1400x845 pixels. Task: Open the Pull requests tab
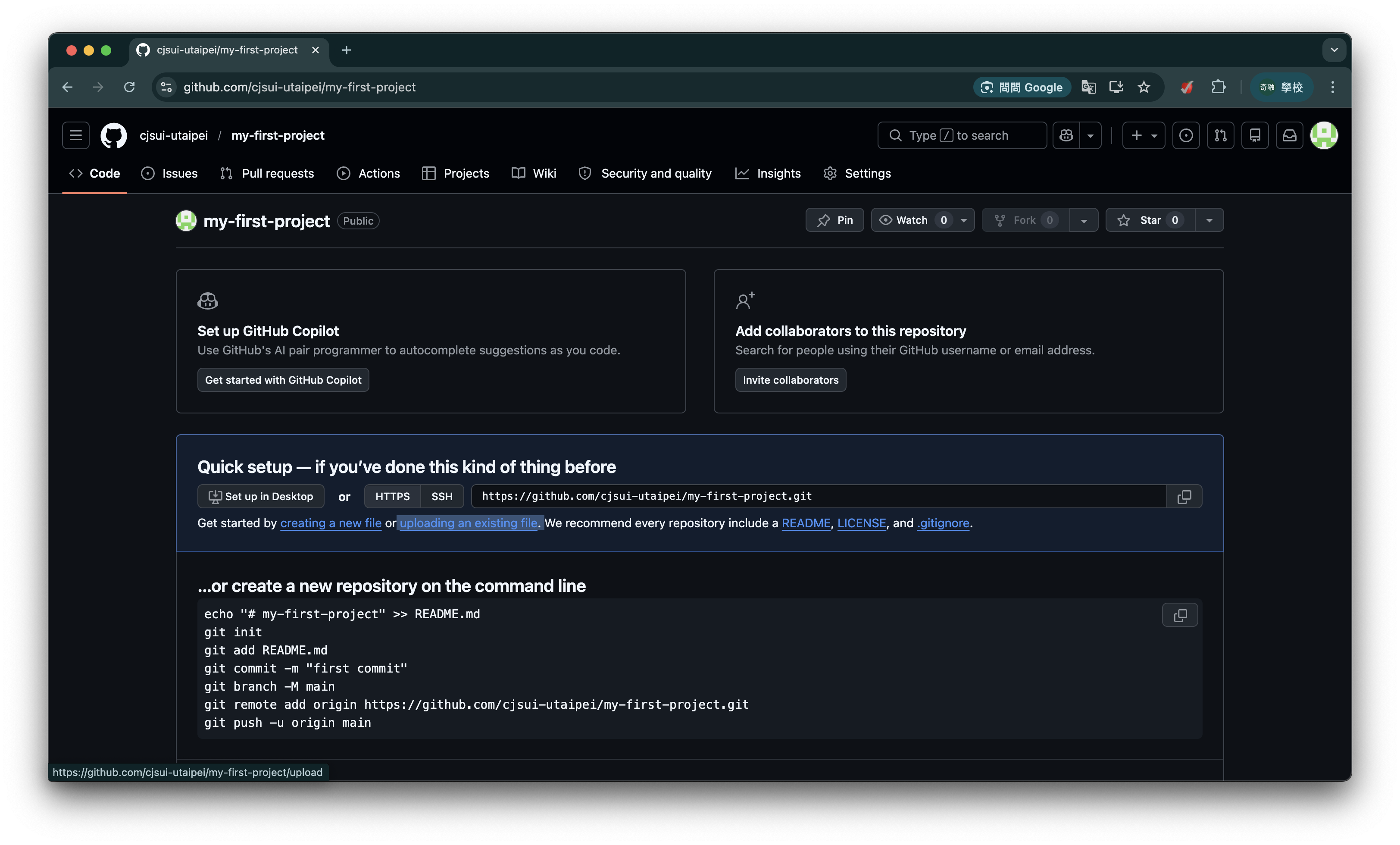point(267,173)
